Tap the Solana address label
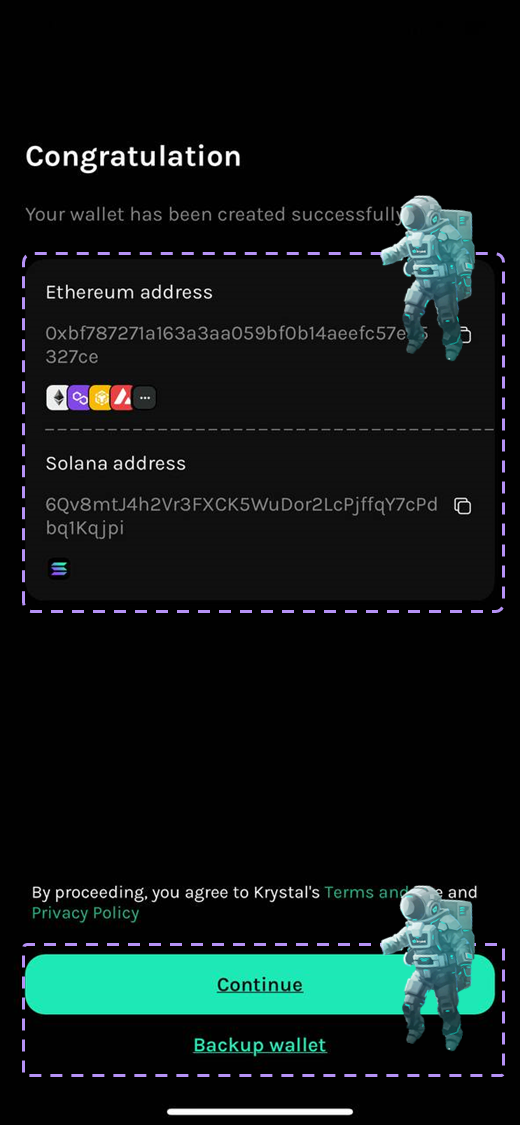 (115, 463)
